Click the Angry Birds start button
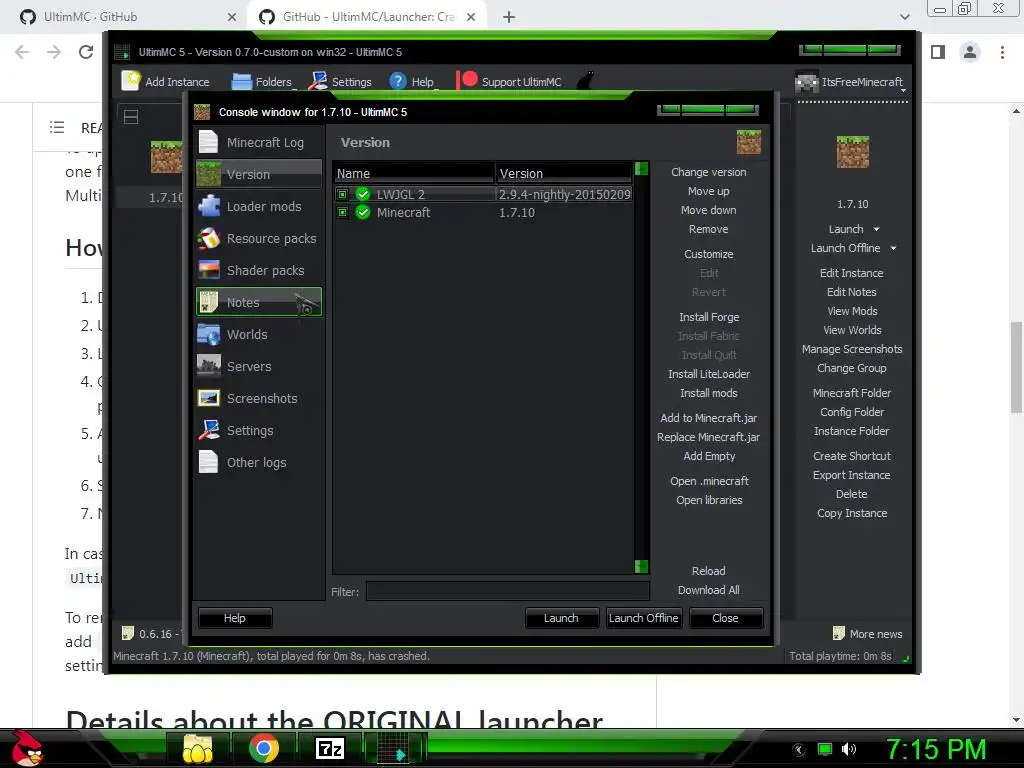1024x768 pixels. pos(27,747)
